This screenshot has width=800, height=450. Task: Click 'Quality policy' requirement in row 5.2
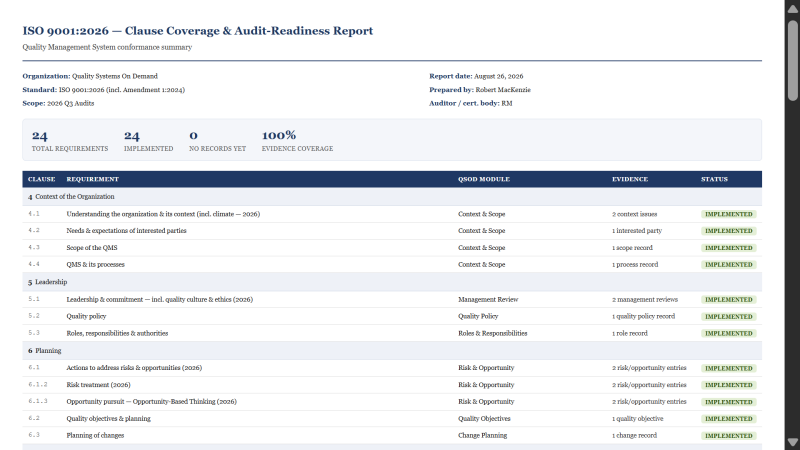86,316
